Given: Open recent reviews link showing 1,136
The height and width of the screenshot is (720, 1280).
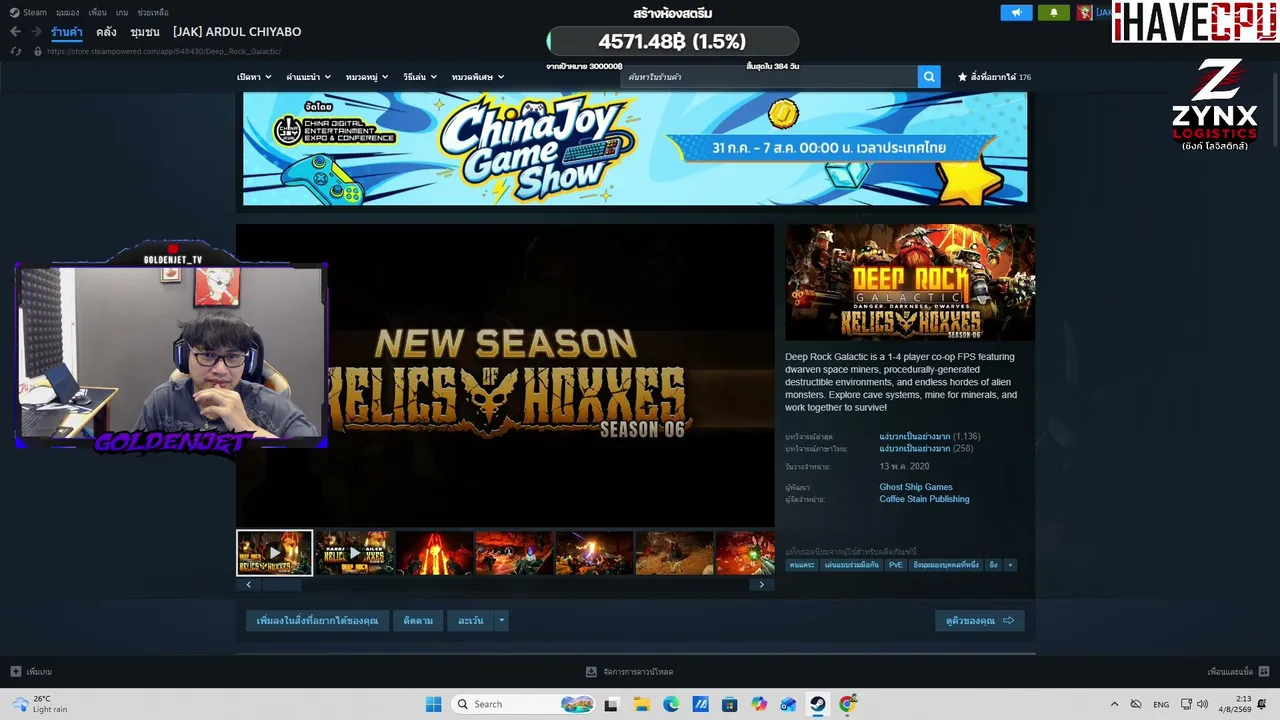Looking at the screenshot, I should coord(929,437).
